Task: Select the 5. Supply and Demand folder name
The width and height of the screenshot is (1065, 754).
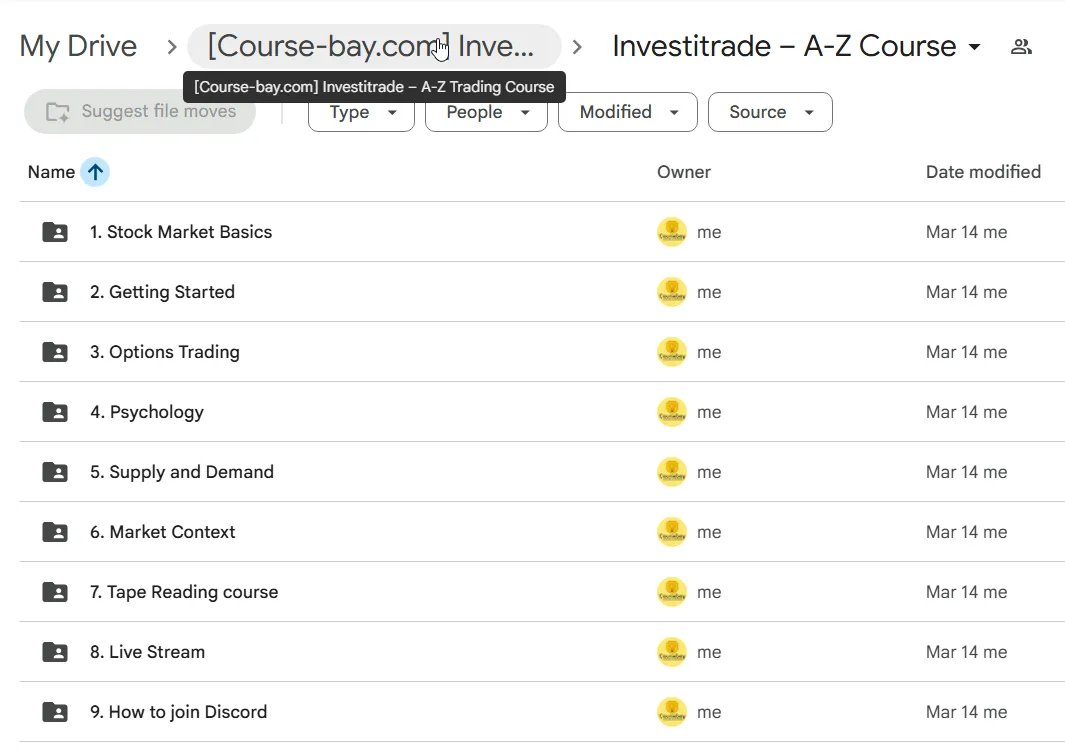Action: pyautogui.click(x=182, y=472)
